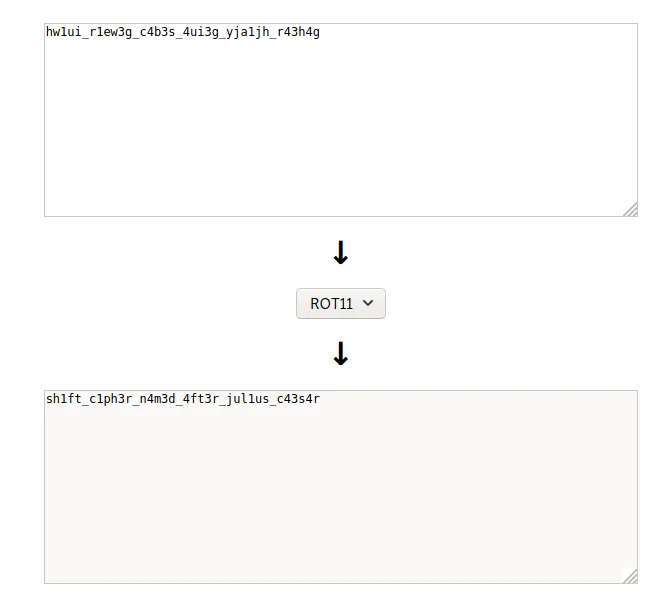The image size is (655, 600).
Task: Click the chevron beside ROT11
Action: click(368, 303)
